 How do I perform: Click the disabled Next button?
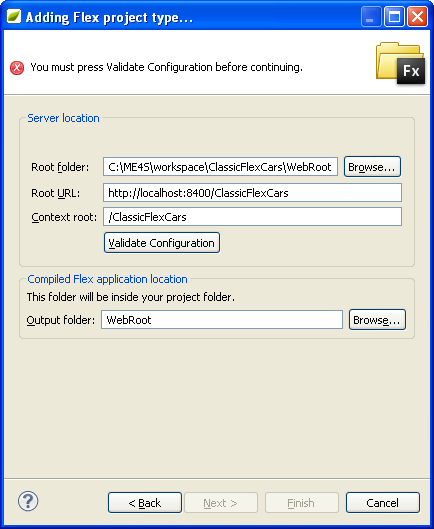[221, 503]
